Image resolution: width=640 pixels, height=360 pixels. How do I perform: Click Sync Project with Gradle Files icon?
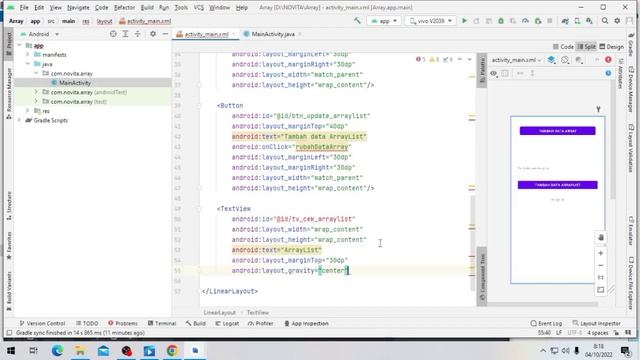[565, 21]
